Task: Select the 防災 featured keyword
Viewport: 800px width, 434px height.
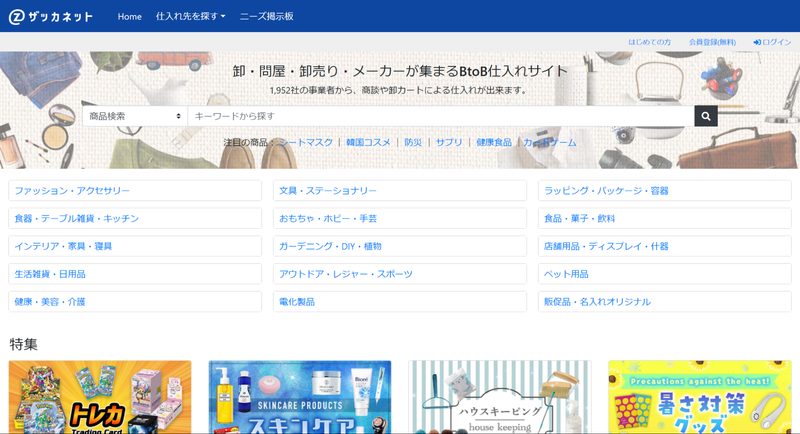Action: click(413, 142)
